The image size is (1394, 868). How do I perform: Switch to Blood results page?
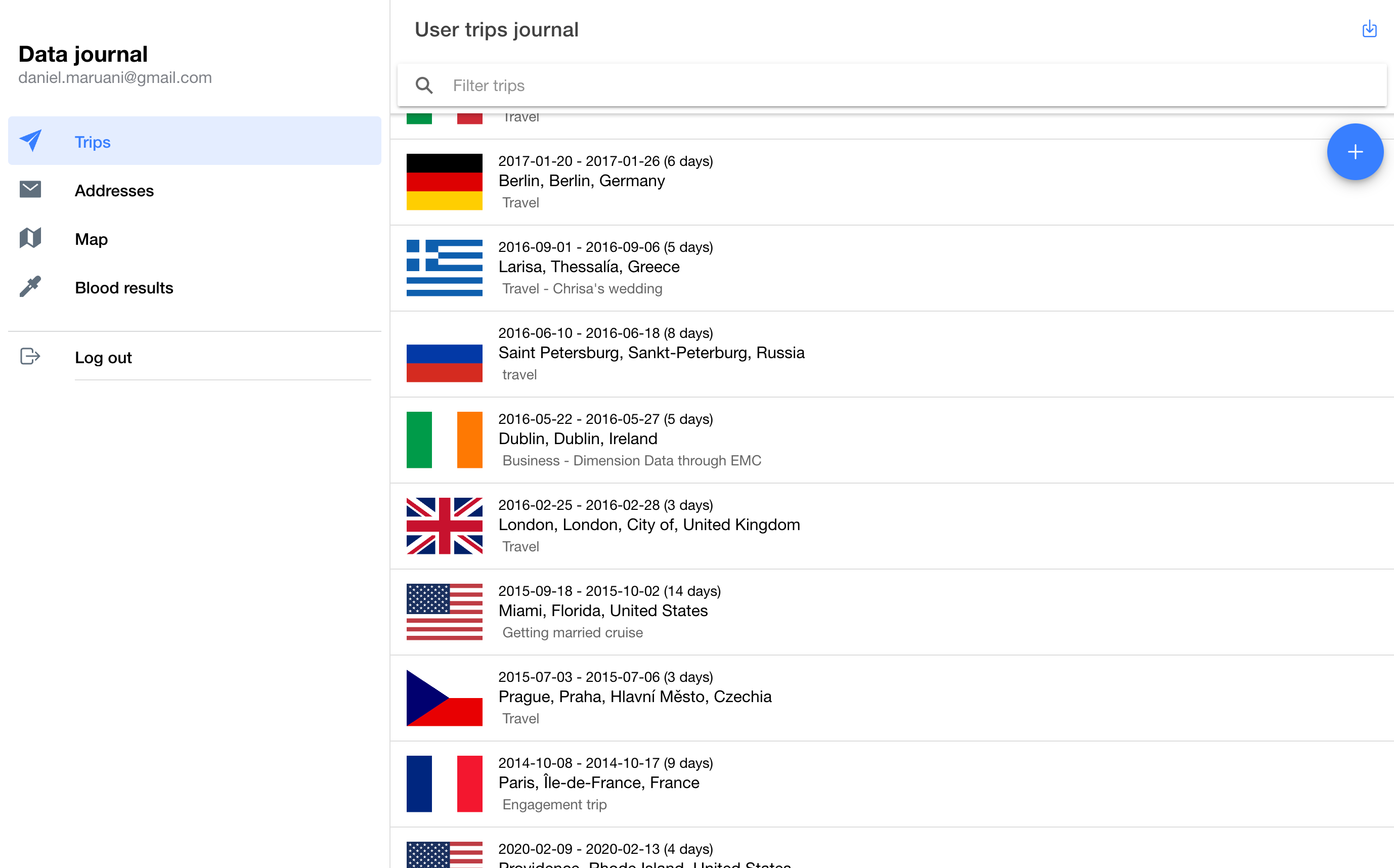coord(124,288)
